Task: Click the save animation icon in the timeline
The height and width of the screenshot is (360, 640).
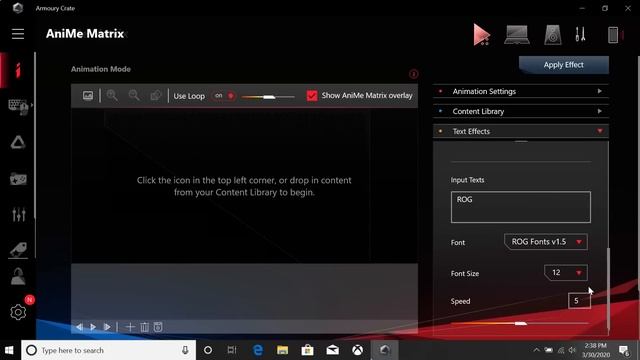Action: click(x=158, y=327)
